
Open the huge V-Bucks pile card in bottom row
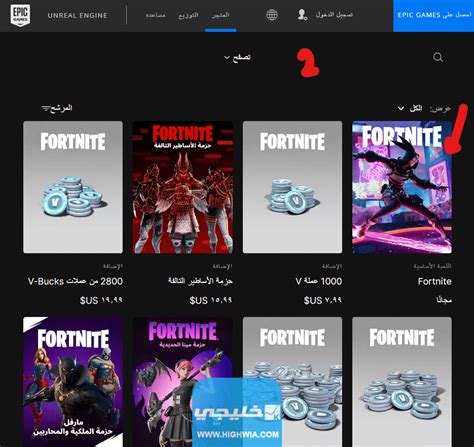click(x=292, y=382)
